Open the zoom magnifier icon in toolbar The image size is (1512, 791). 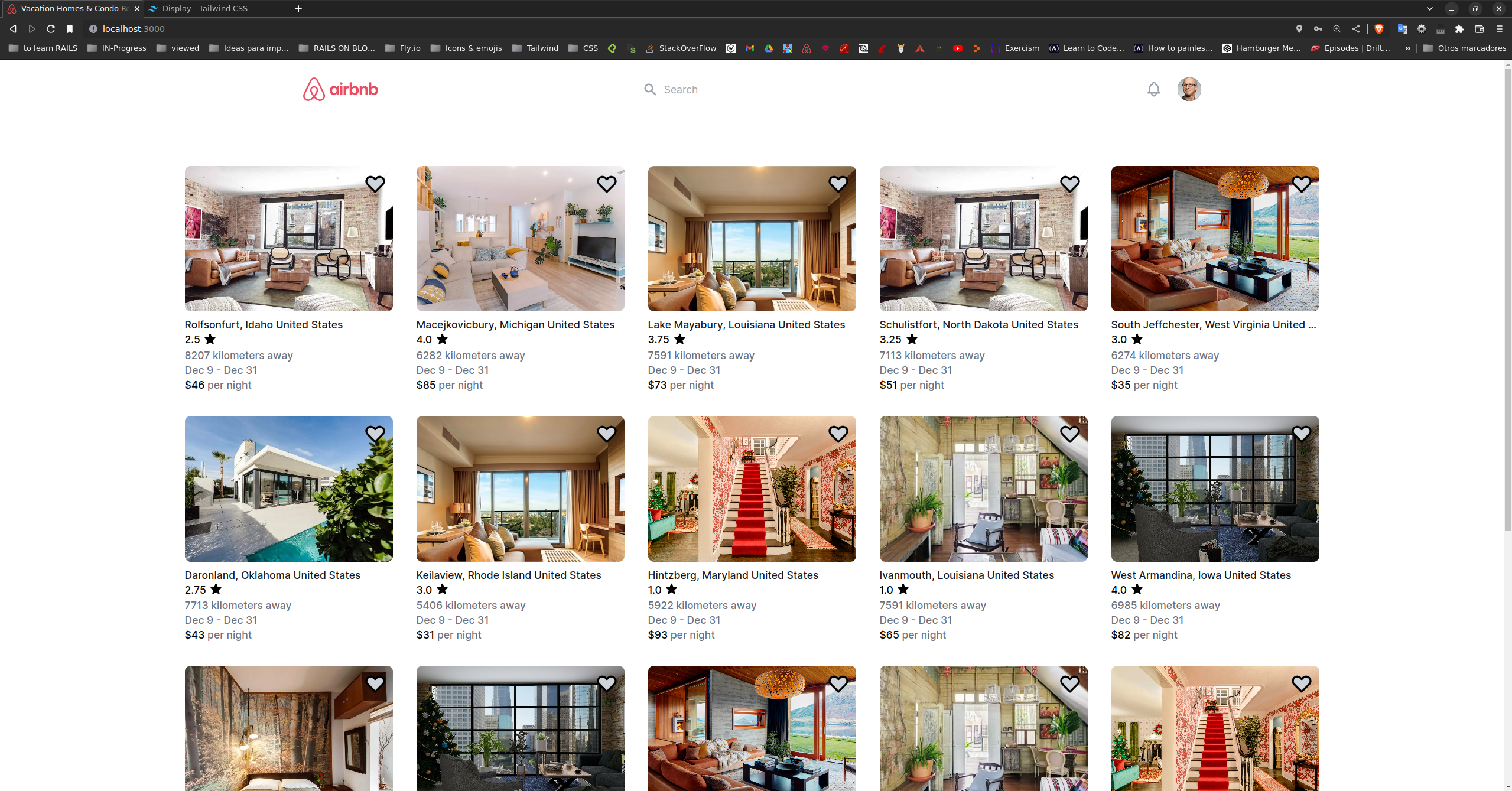1337,29
